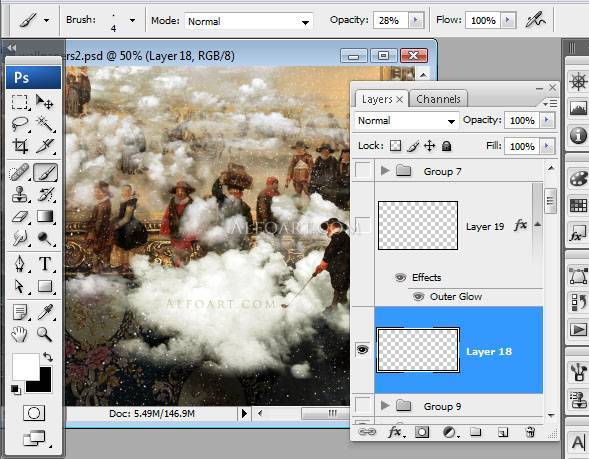Expand Group 7 folder

[x=384, y=171]
